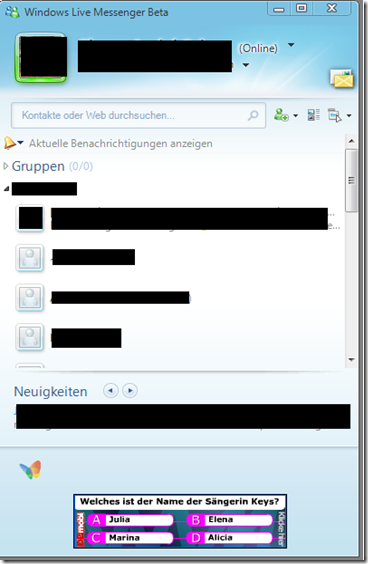The height and width of the screenshot is (564, 368).
Task: Click the Neuigkeiten heading
Action: tap(50, 391)
